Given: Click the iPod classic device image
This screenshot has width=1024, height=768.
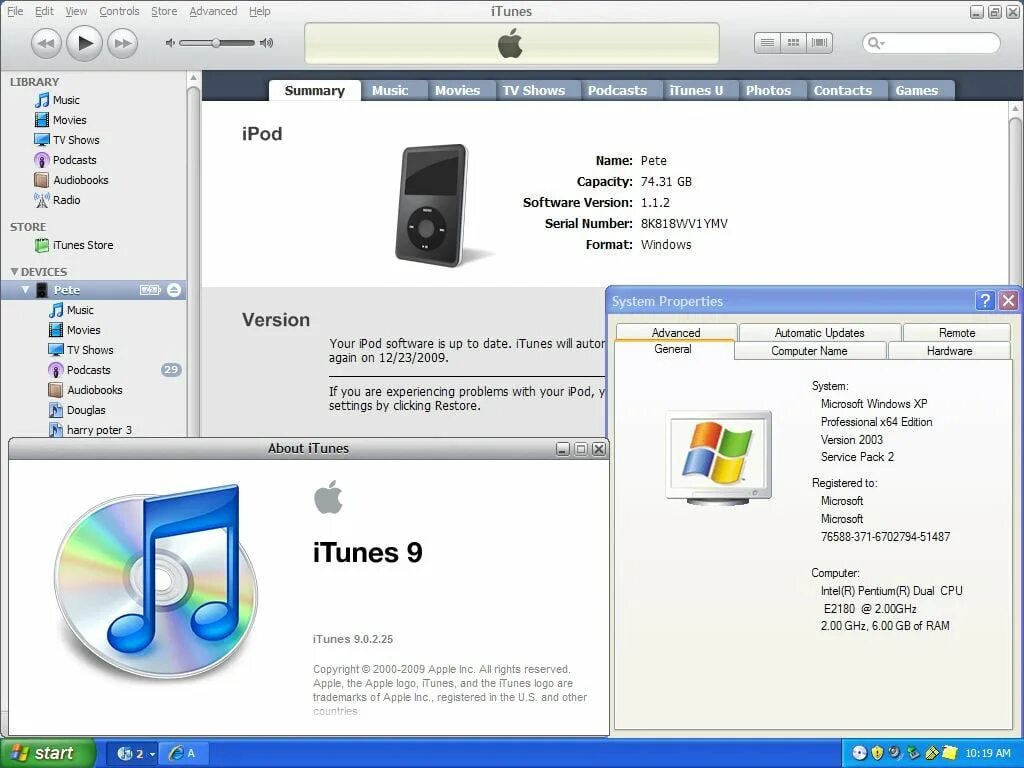Looking at the screenshot, I should 432,205.
